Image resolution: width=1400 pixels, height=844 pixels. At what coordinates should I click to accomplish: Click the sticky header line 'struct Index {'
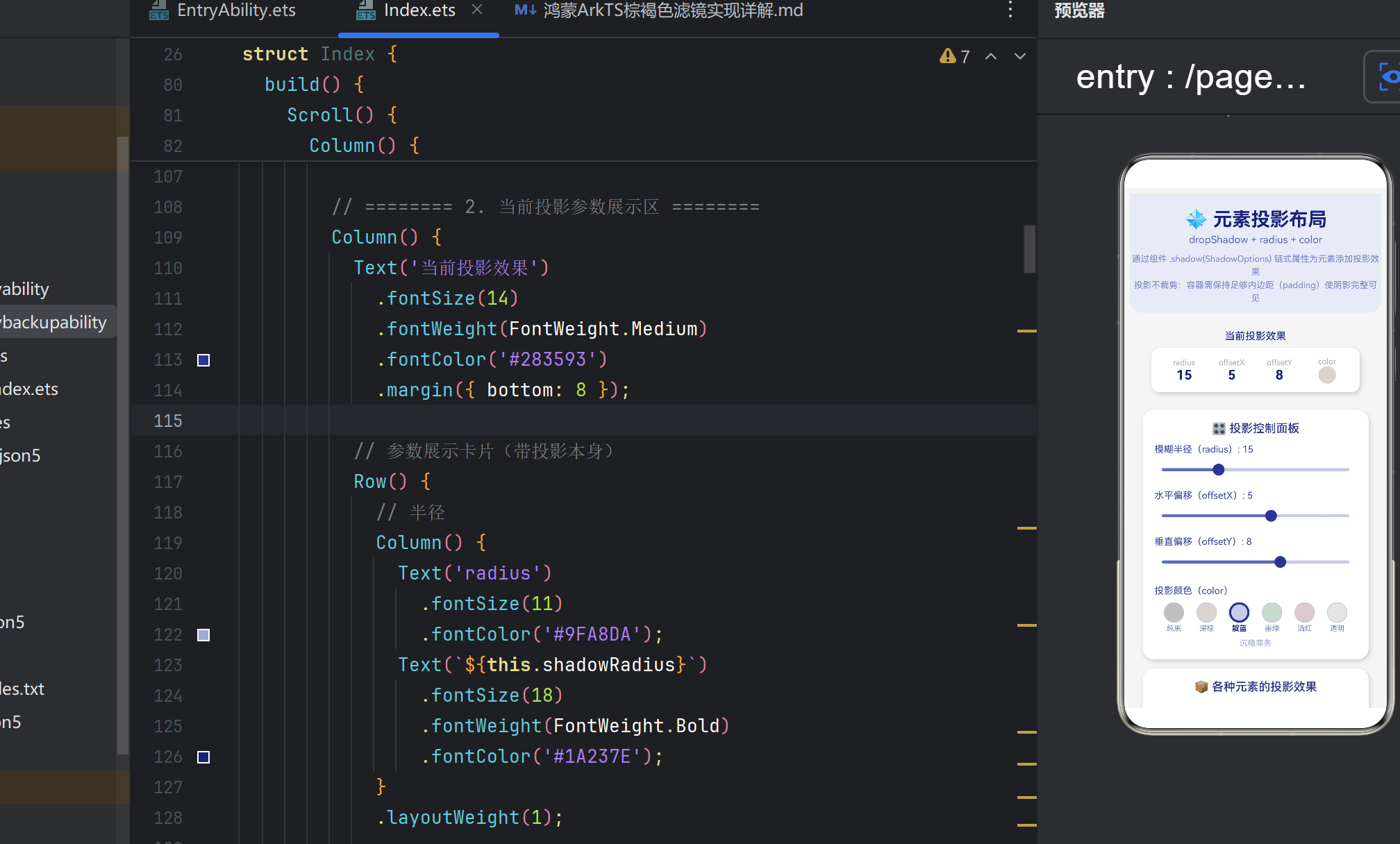(x=319, y=54)
